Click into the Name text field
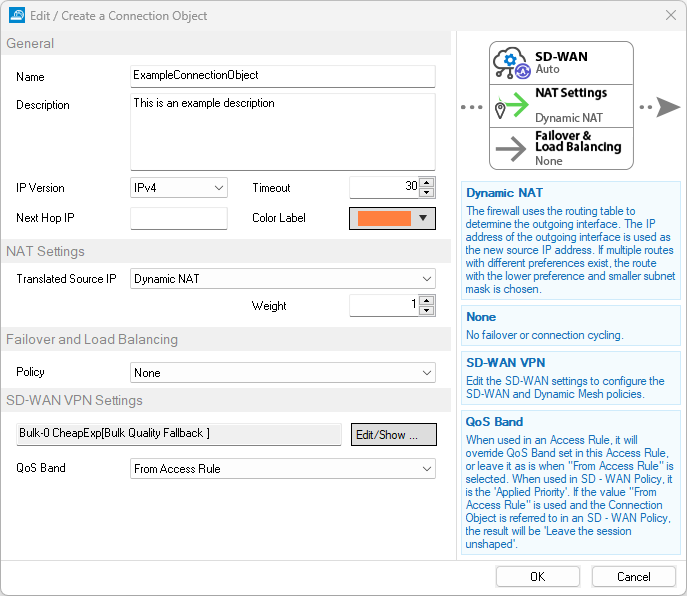 pyautogui.click(x=283, y=76)
